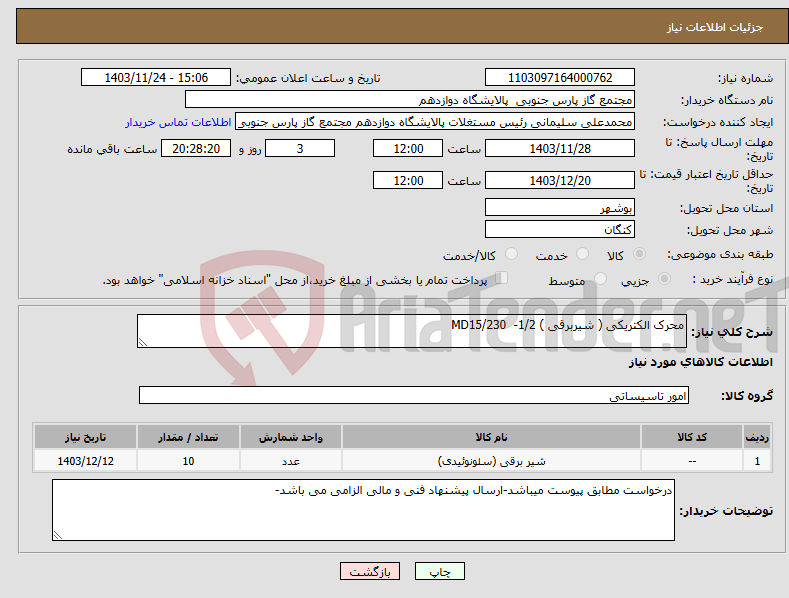Click the price validity date 1403/12/20
This screenshot has width=789, height=598.
[560, 180]
